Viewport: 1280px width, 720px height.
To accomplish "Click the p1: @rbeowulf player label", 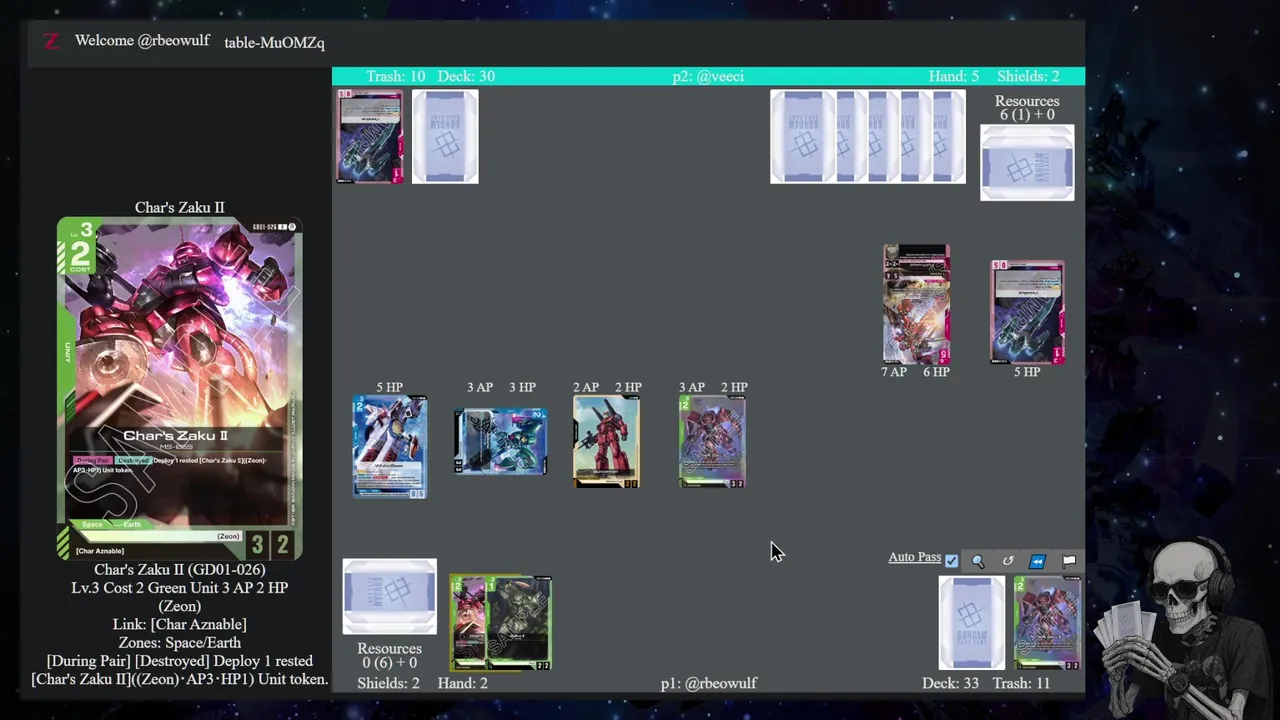I will pyautogui.click(x=709, y=683).
